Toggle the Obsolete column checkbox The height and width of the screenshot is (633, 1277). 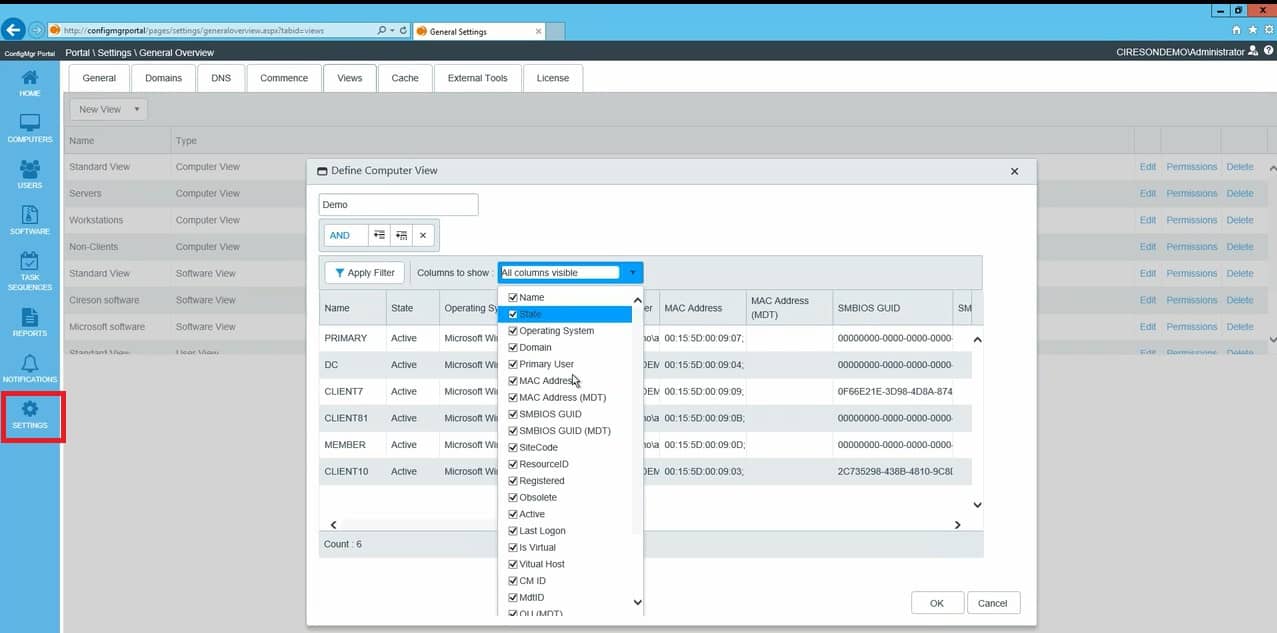pos(513,497)
